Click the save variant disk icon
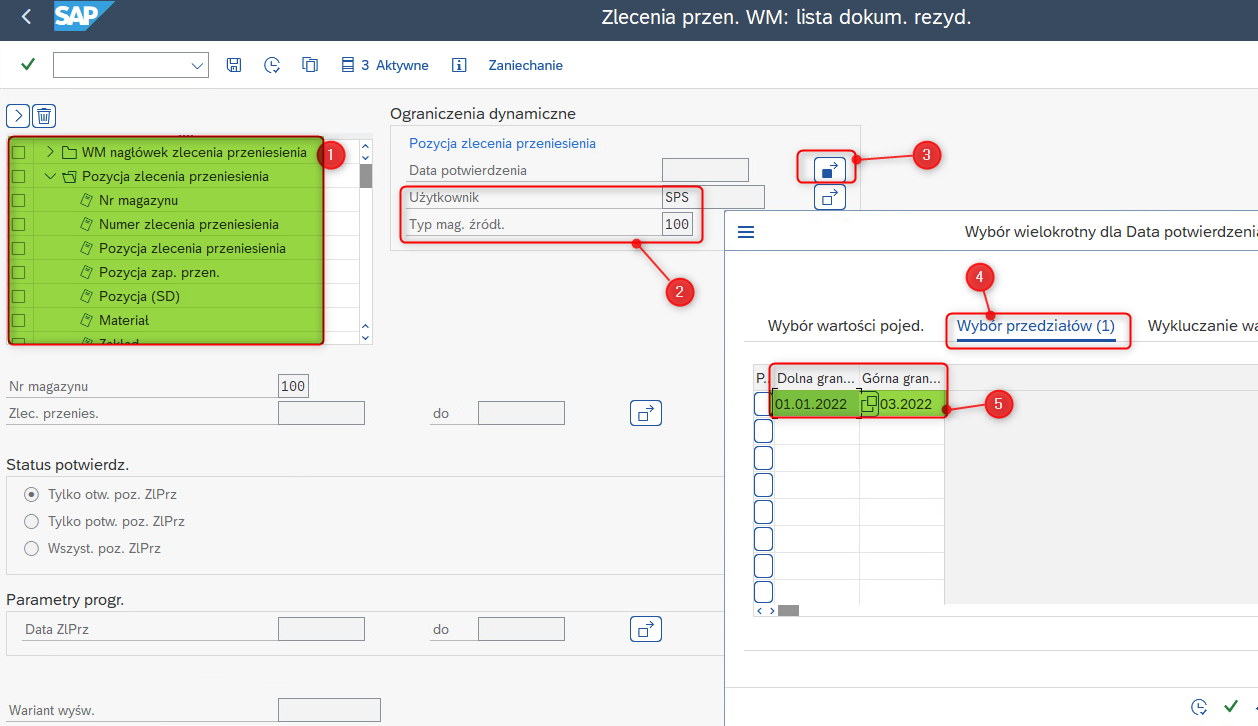This screenshot has height=726, width=1258. click(234, 65)
